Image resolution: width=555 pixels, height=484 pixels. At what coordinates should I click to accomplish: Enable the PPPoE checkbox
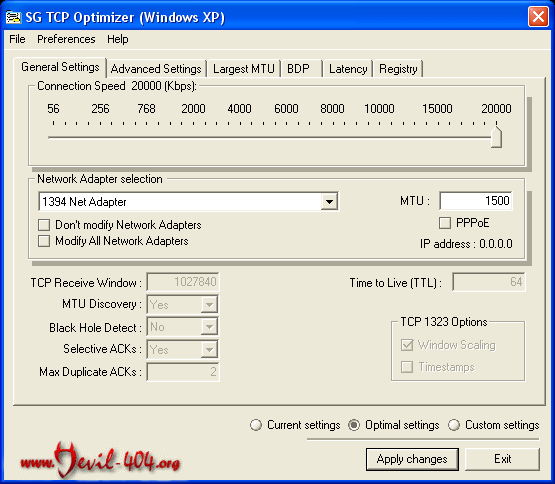pos(445,223)
